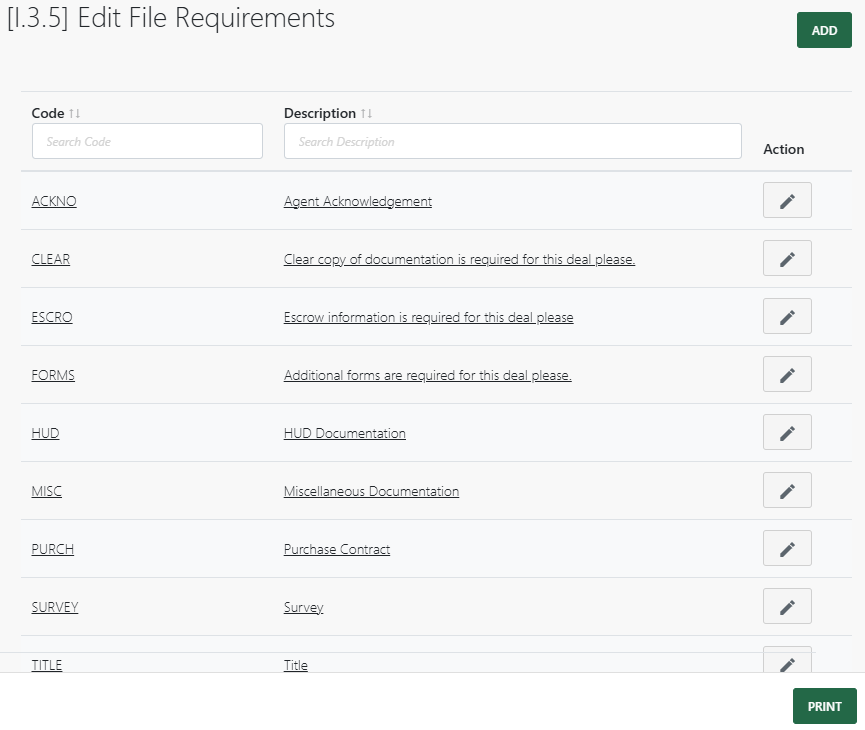Open the Miscellaneous Documentation description link

click(x=370, y=491)
